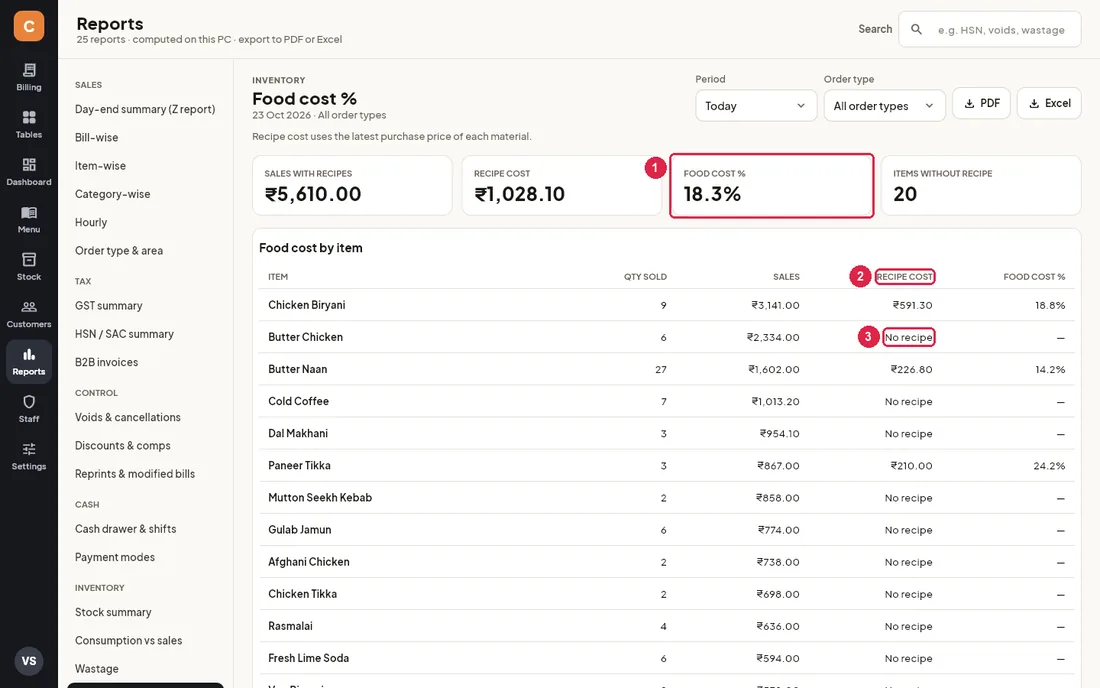Open the Stock summary report
Viewport: 1100px width, 688px height.
[x=113, y=612]
